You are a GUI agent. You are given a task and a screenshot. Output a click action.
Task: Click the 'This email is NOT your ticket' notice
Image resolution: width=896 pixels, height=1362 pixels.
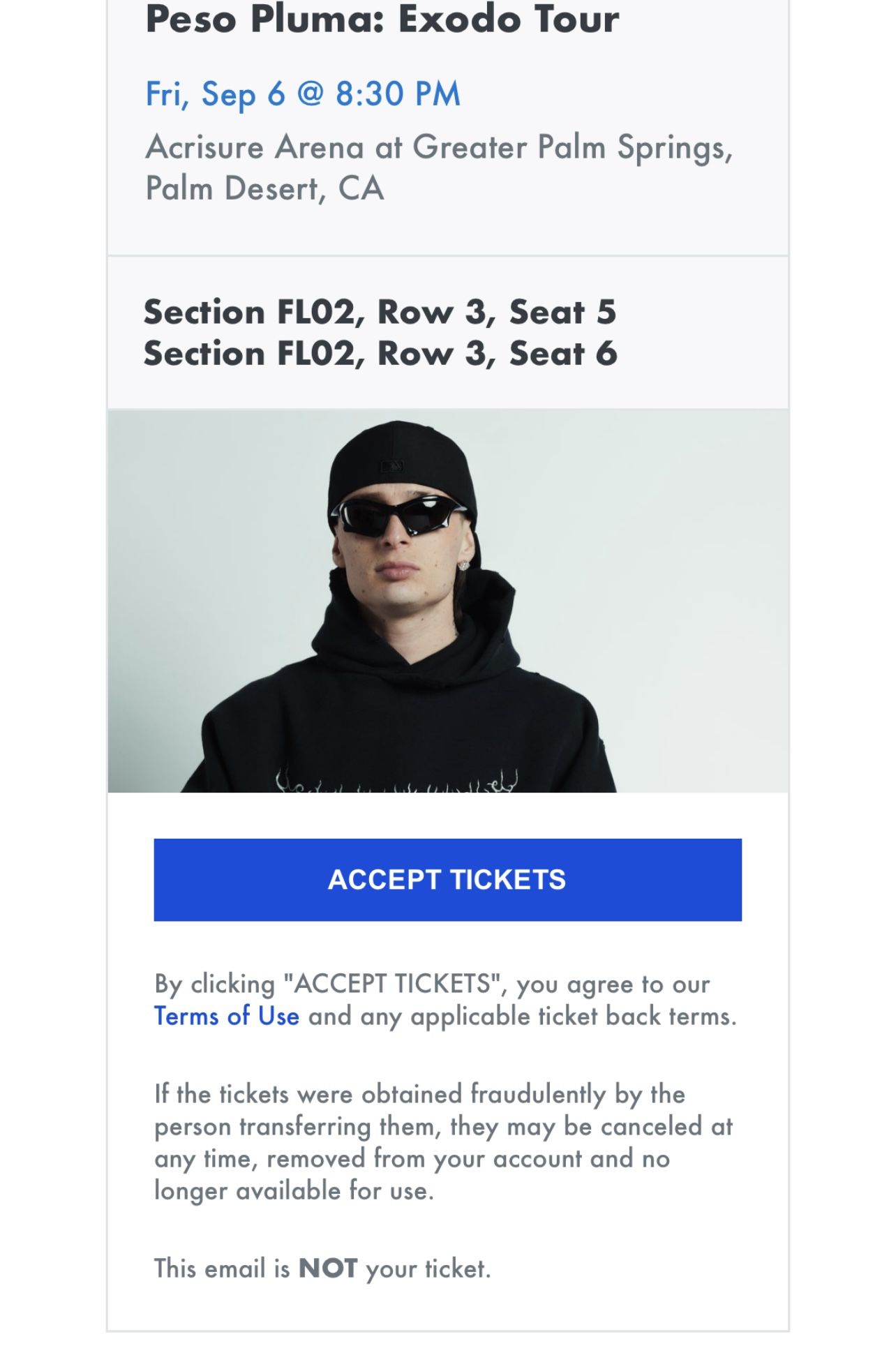point(322,1268)
